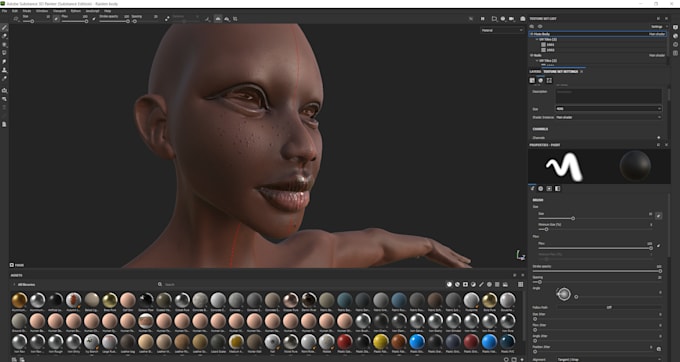Select the Texture Set Settings tab
Viewport: 680px width, 362px height.
561,72
